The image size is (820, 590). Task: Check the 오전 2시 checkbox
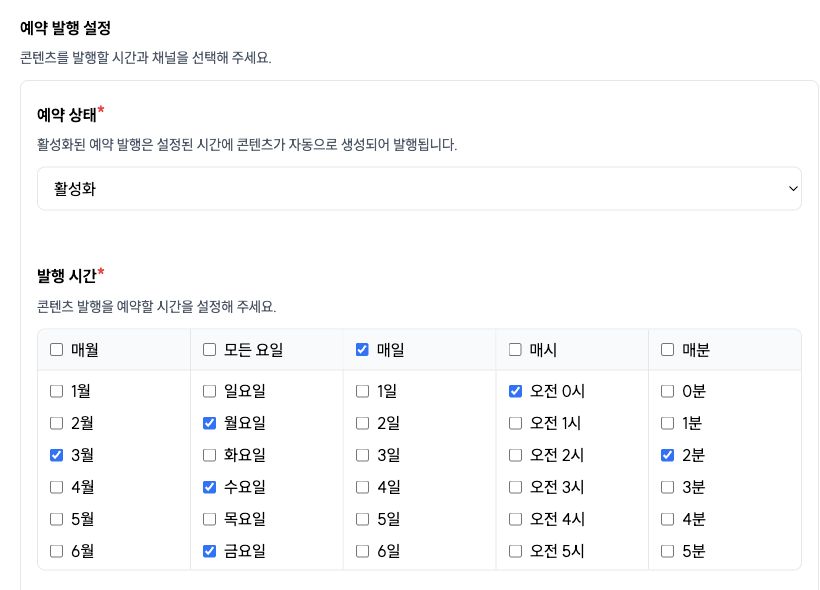tap(515, 455)
